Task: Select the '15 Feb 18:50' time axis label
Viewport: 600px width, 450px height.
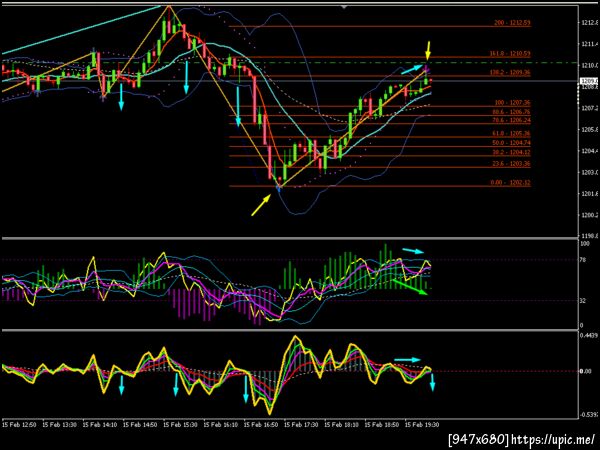Action: point(382,424)
